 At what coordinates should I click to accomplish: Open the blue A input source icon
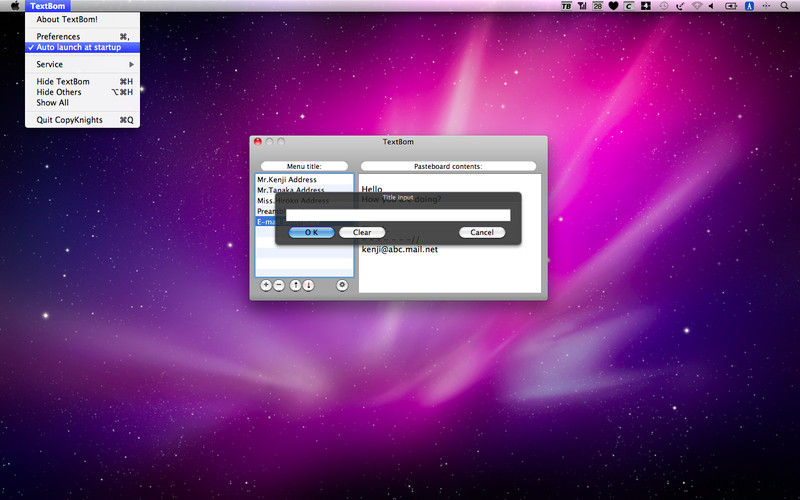749,6
